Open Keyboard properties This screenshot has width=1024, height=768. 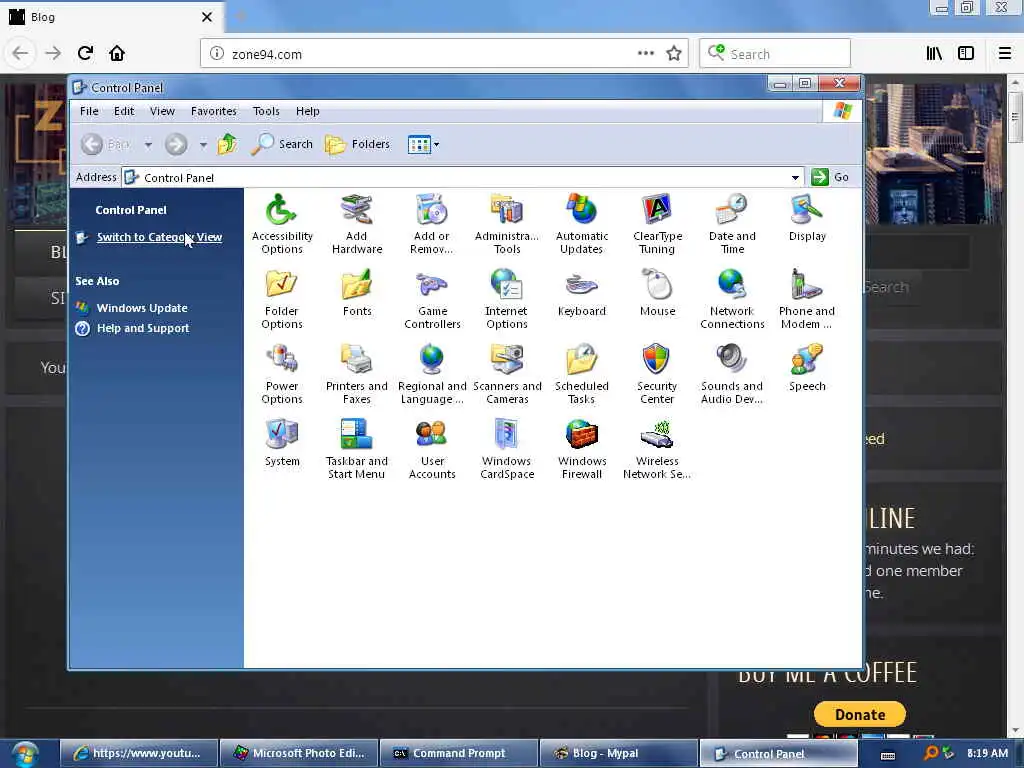pyautogui.click(x=581, y=293)
